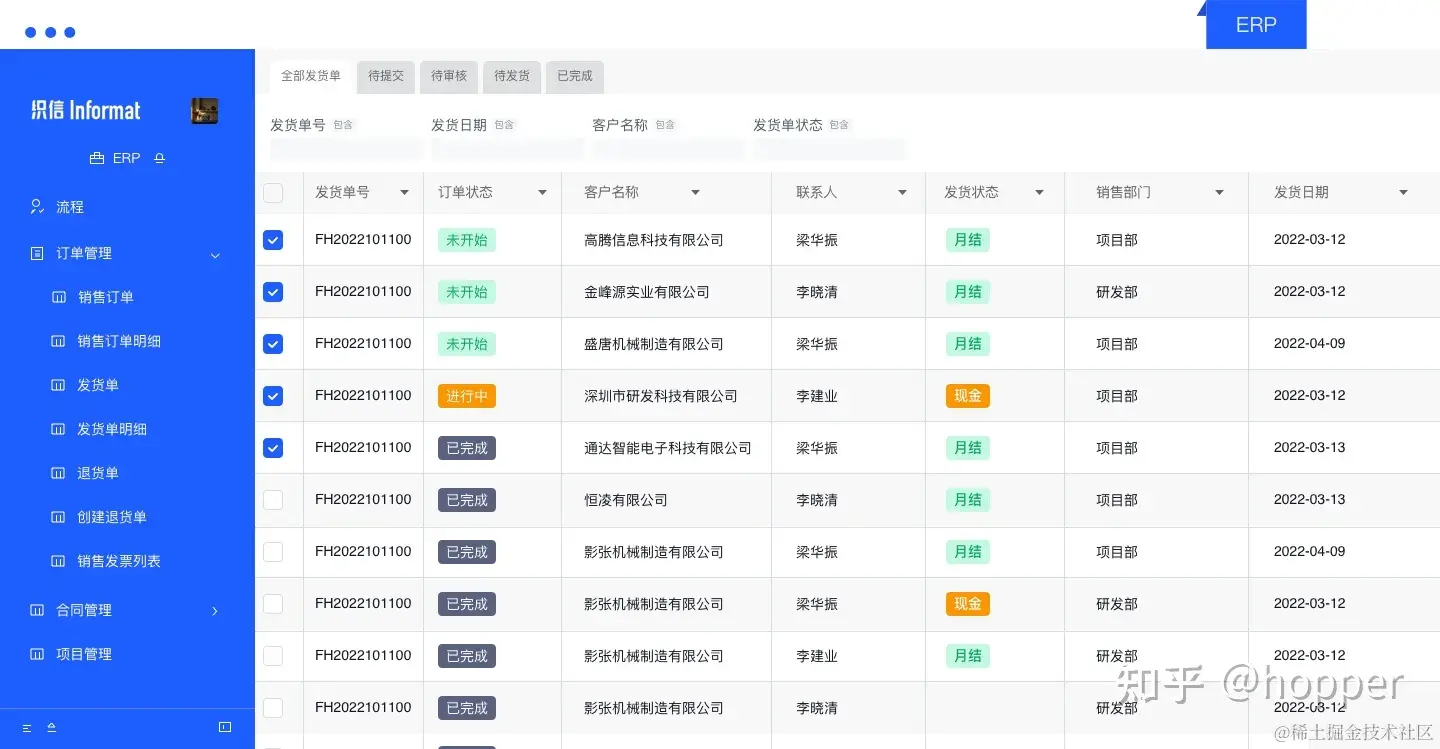Open the 订单状态 column dropdown arrow
Image resolution: width=1440 pixels, height=749 pixels.
click(x=542, y=193)
